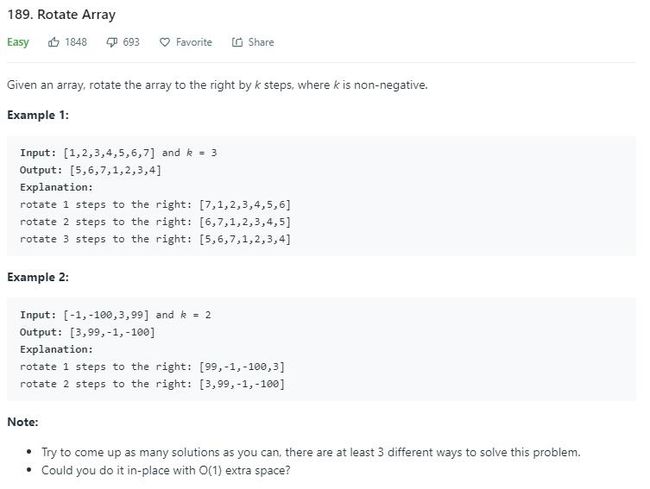
Task: Add problem via Favorite label
Action: point(194,42)
